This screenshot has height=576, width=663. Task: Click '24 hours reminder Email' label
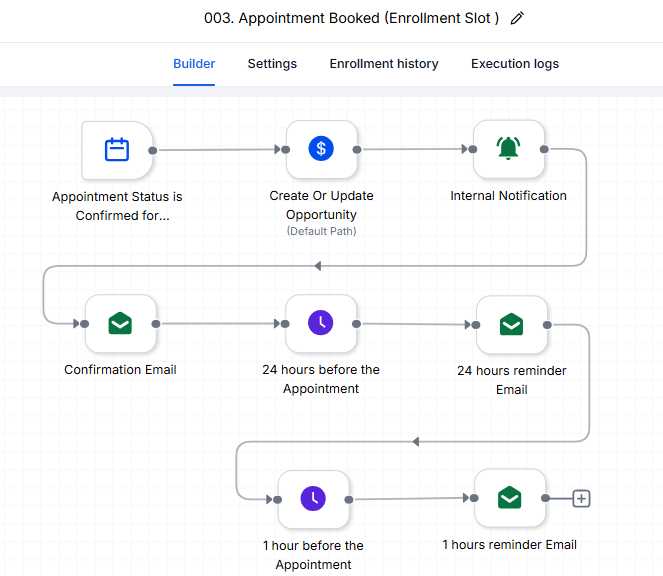[x=512, y=380]
